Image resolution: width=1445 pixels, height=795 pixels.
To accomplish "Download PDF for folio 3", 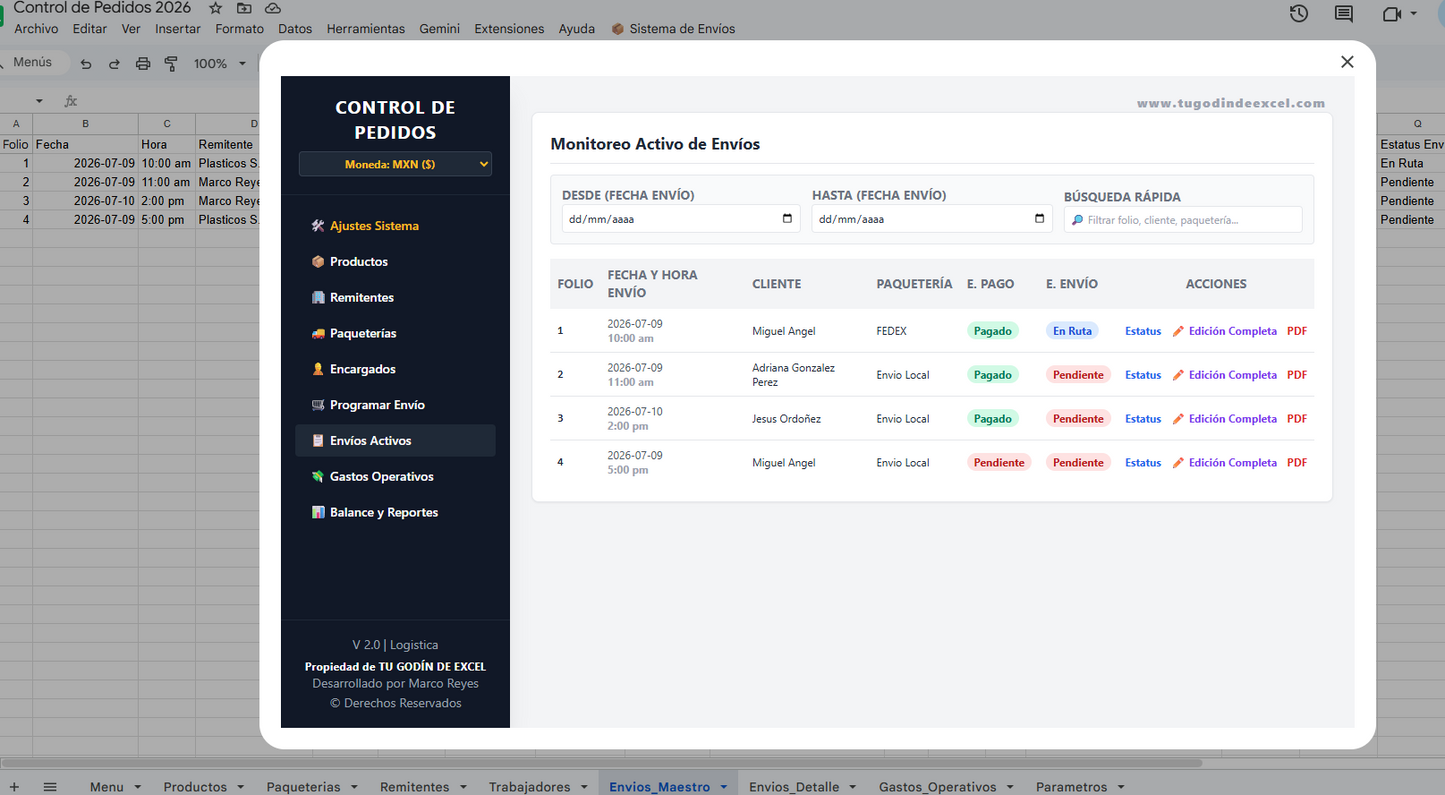I will click(x=1297, y=419).
